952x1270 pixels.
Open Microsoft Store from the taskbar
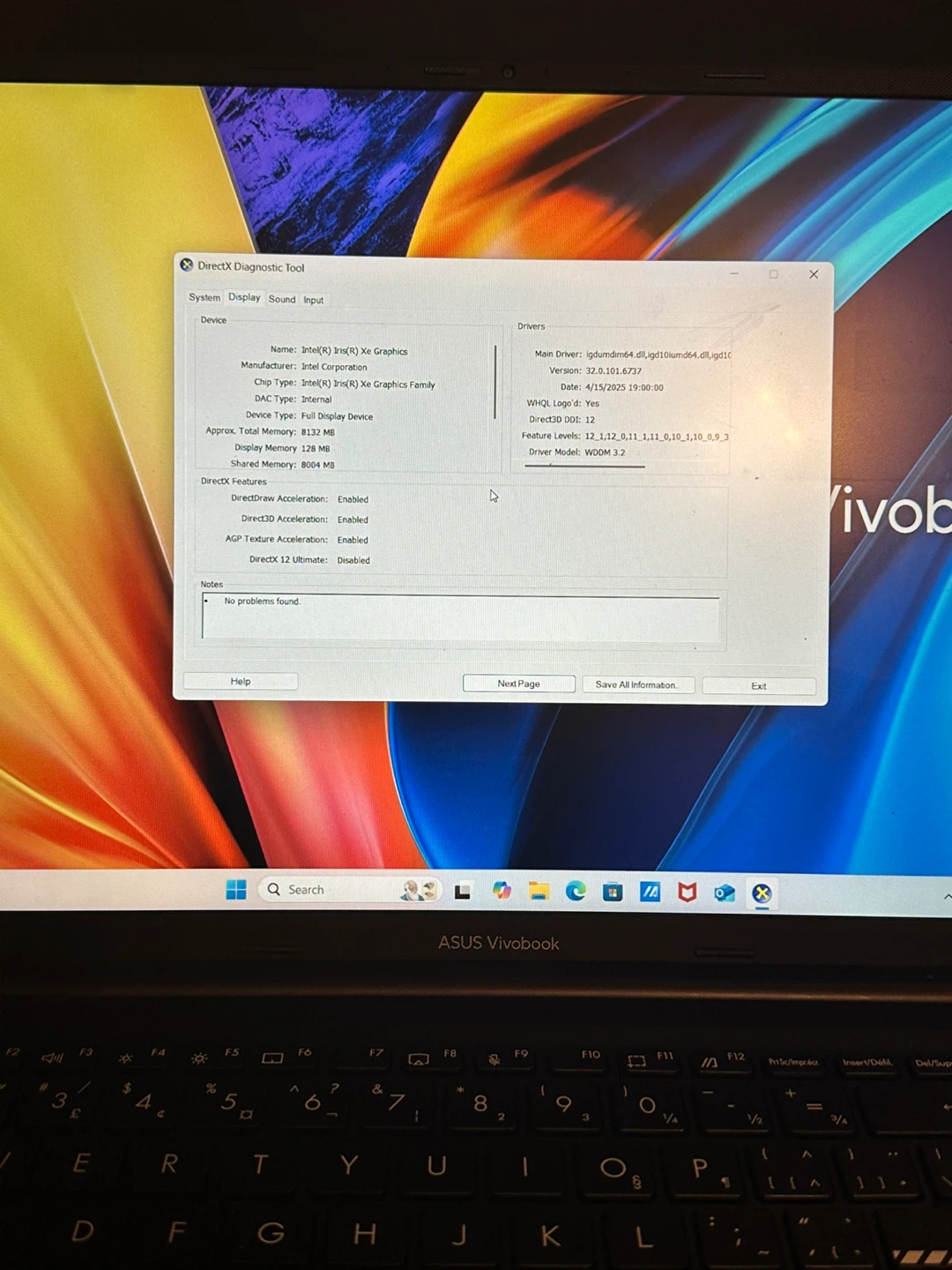[613, 893]
